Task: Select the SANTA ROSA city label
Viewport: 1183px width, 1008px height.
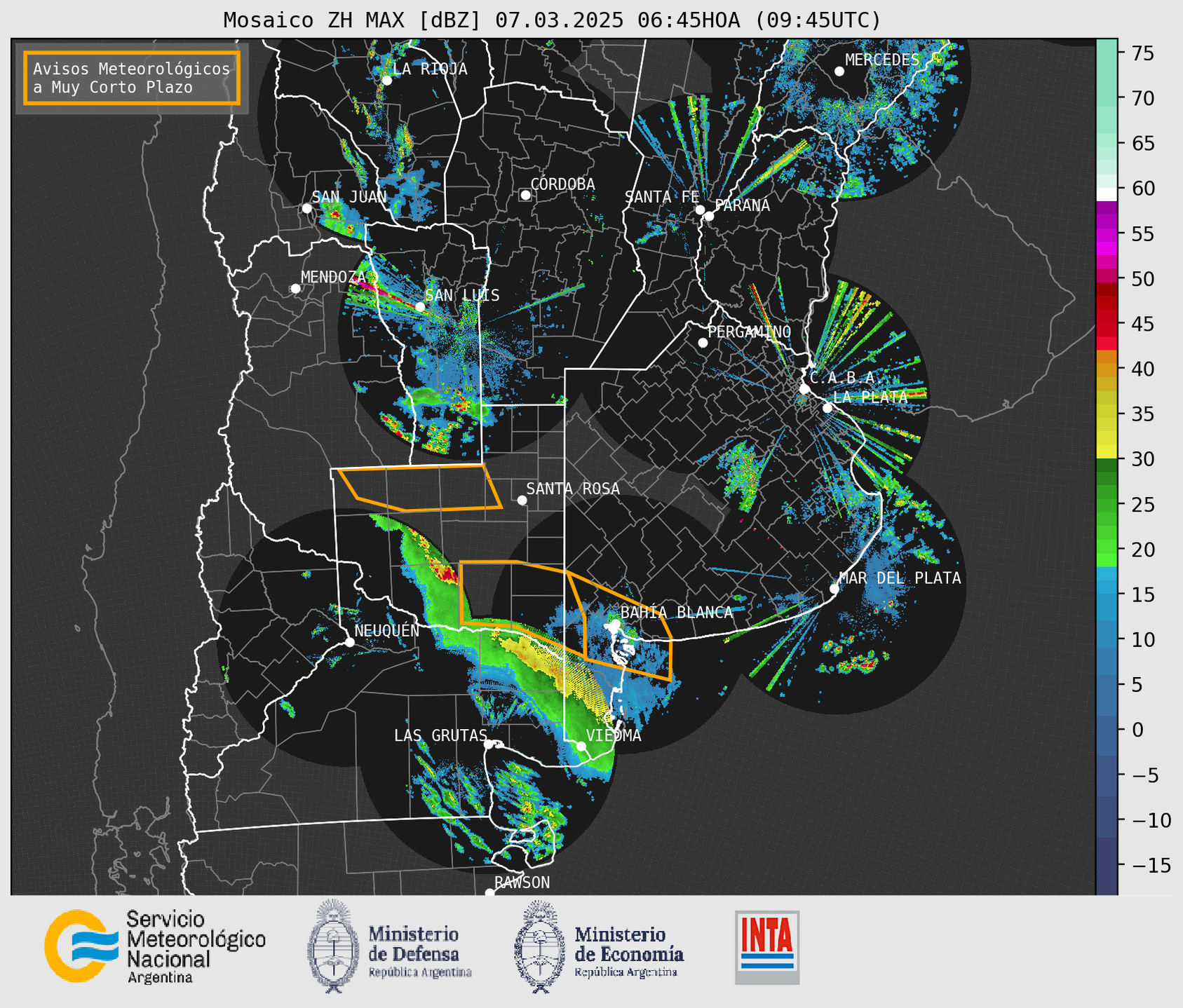Action: point(573,489)
